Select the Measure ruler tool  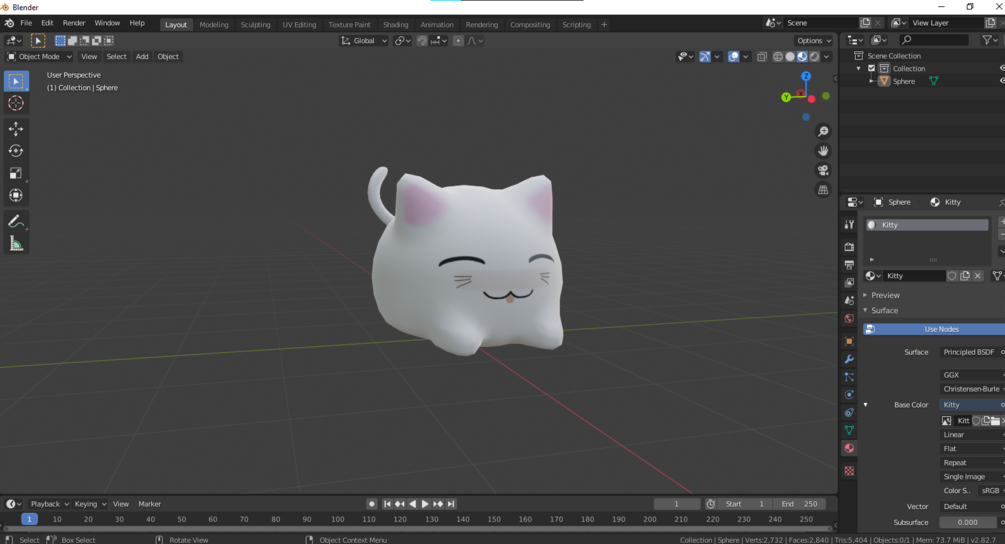[16, 244]
